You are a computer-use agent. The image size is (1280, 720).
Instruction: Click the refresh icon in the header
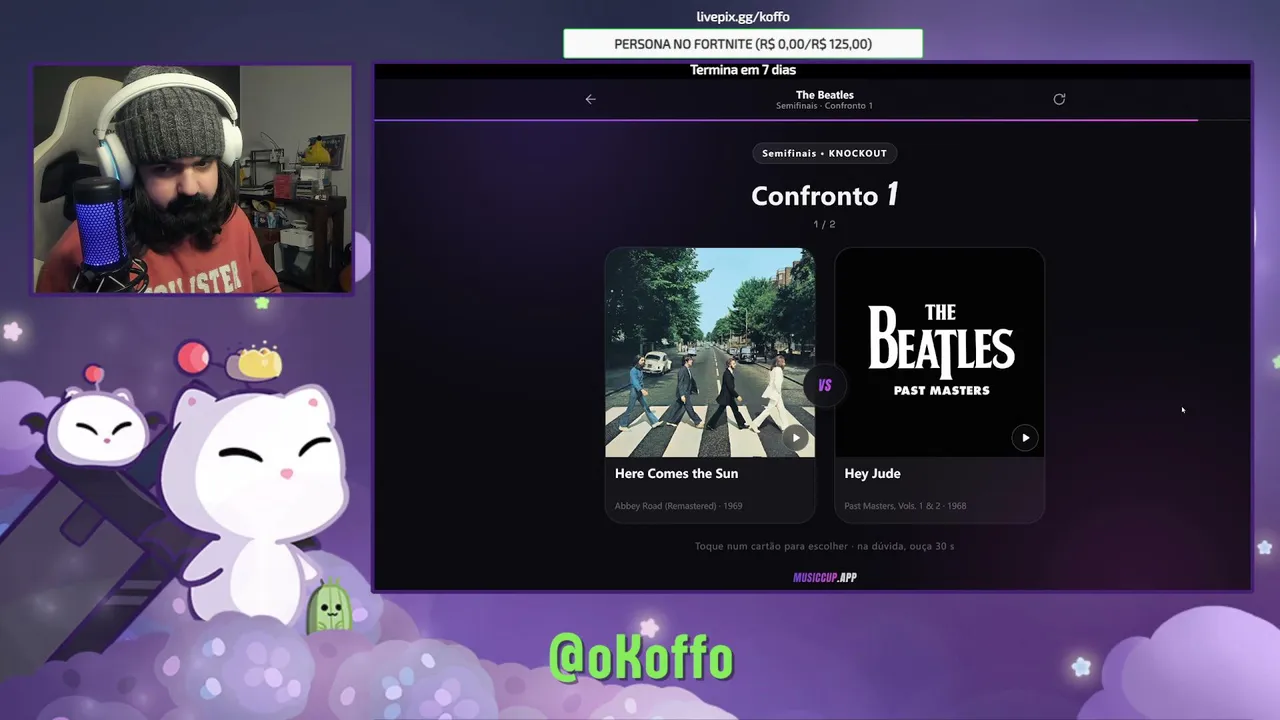coord(1059,99)
